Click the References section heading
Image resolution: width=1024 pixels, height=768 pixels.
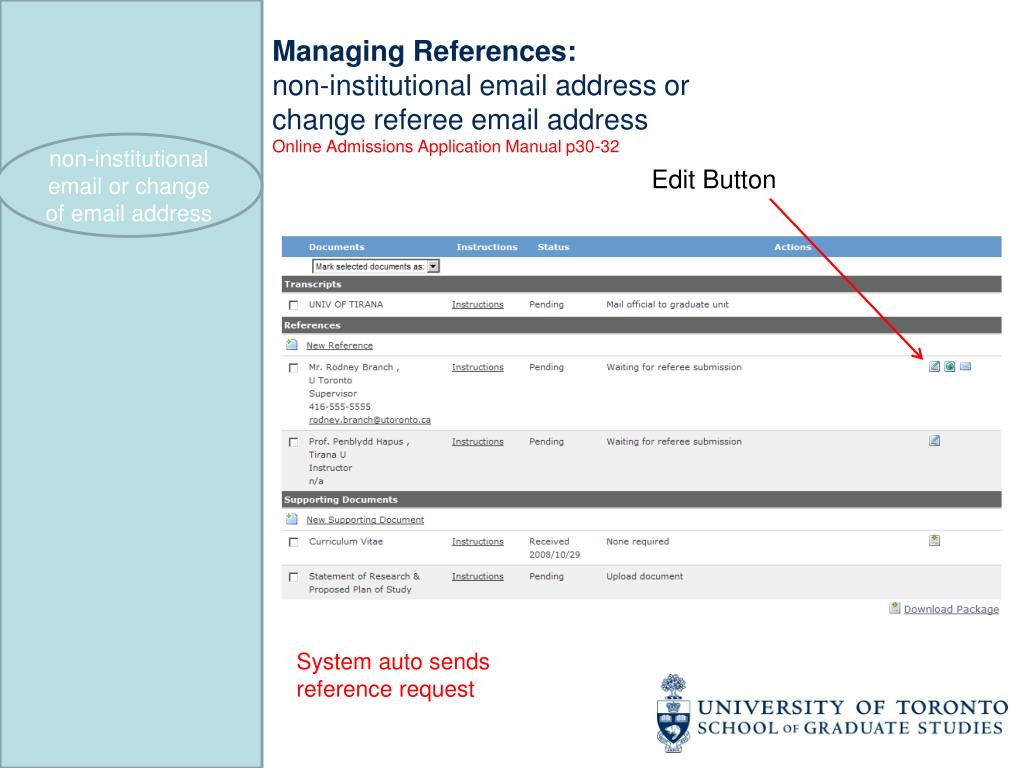pyautogui.click(x=312, y=325)
